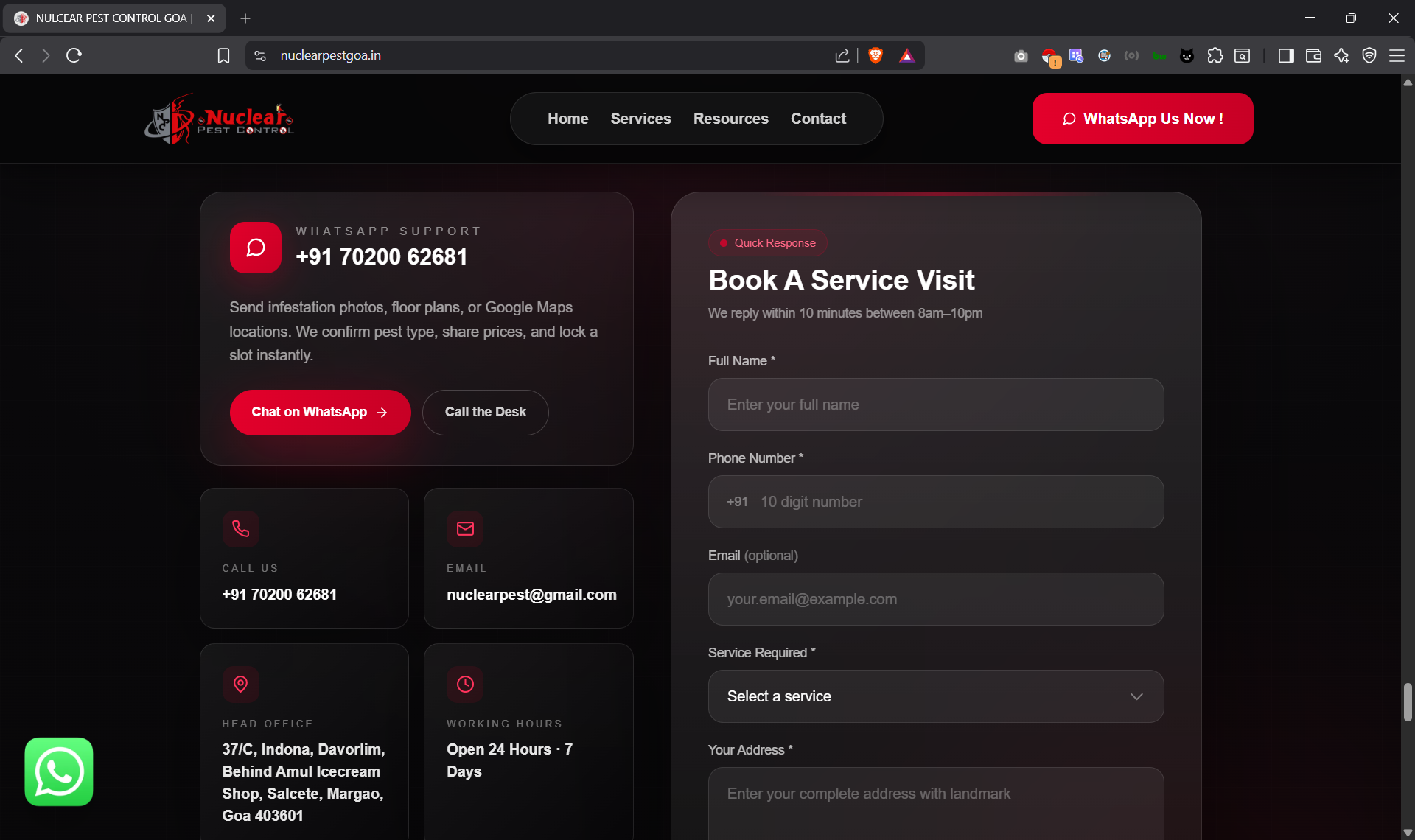Click the WhatsApp Support chat bubble icon
The width and height of the screenshot is (1415, 840).
click(x=255, y=248)
